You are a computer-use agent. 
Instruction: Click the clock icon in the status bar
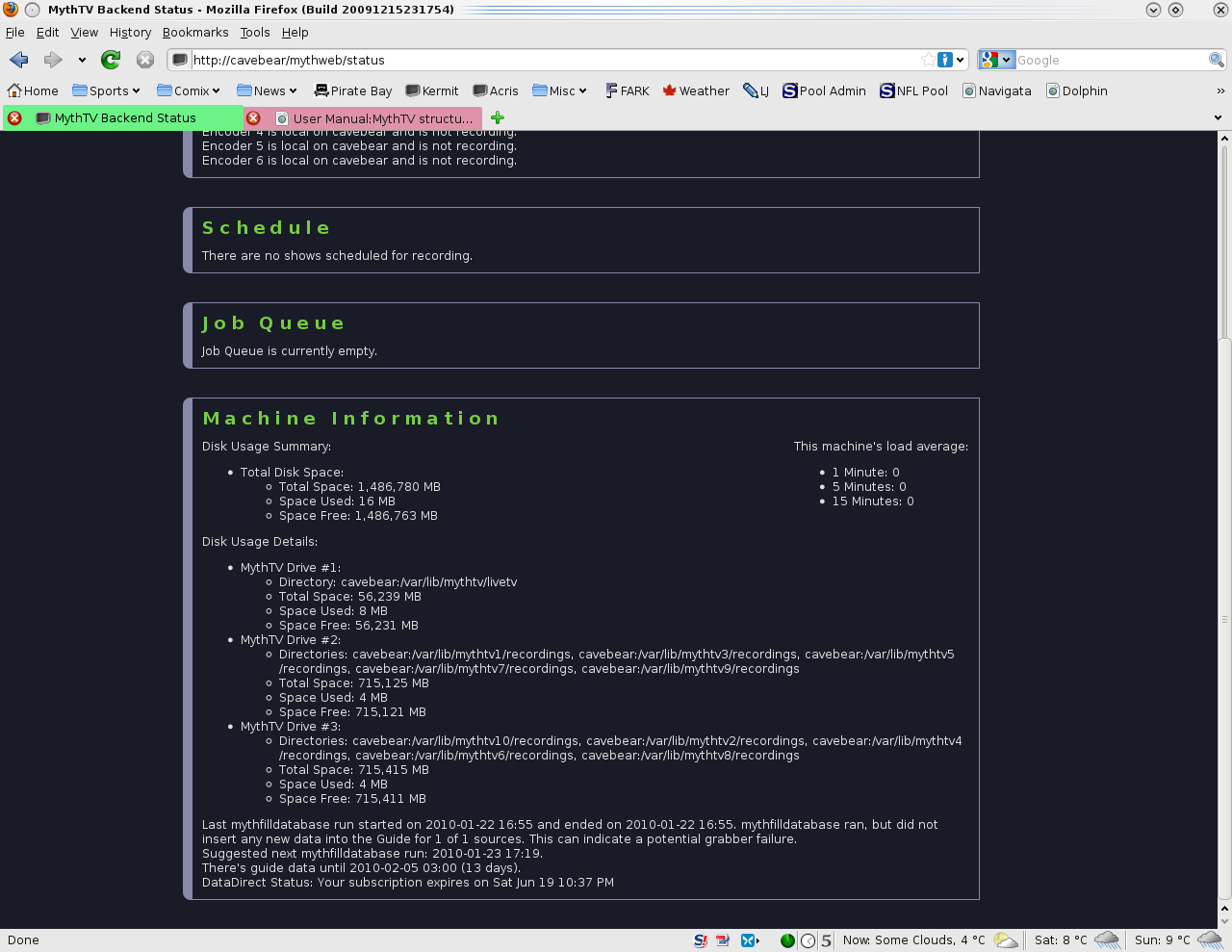(808, 940)
